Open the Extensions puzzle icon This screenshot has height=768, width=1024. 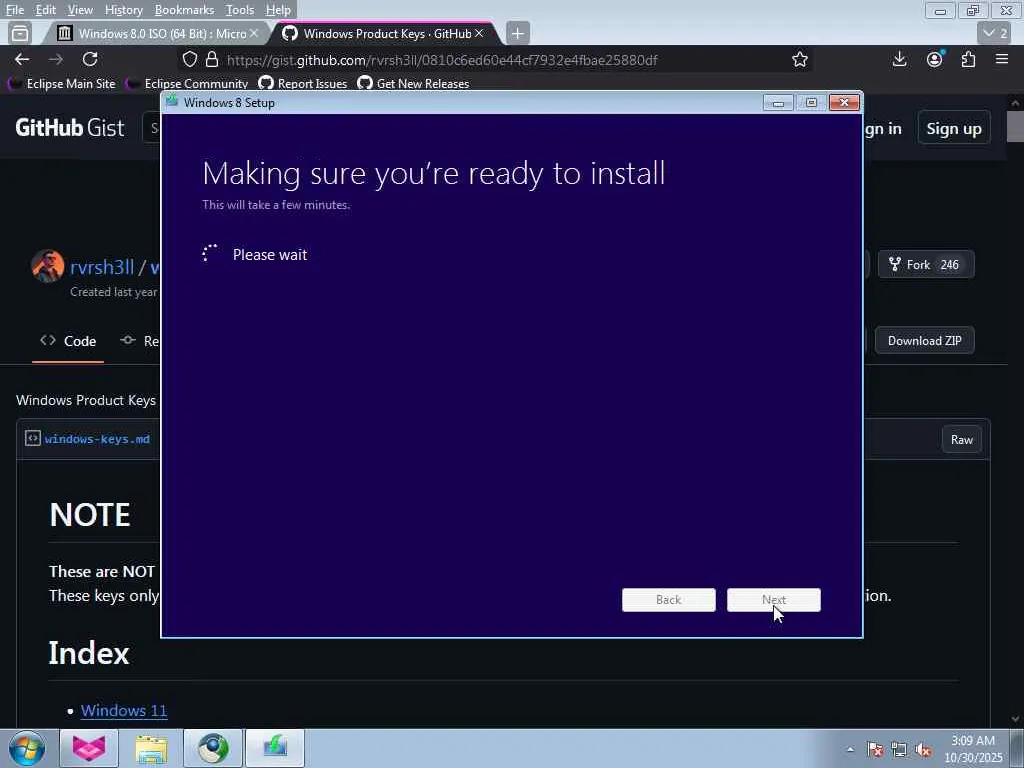tap(968, 59)
